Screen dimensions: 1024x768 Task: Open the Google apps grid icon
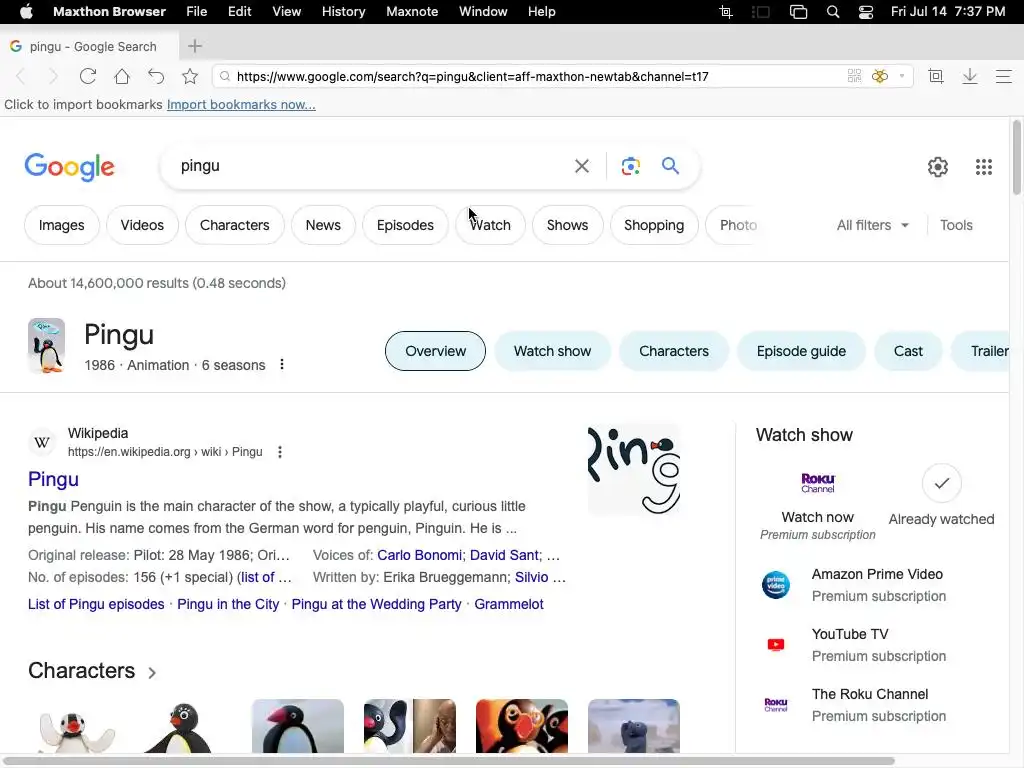coord(984,167)
